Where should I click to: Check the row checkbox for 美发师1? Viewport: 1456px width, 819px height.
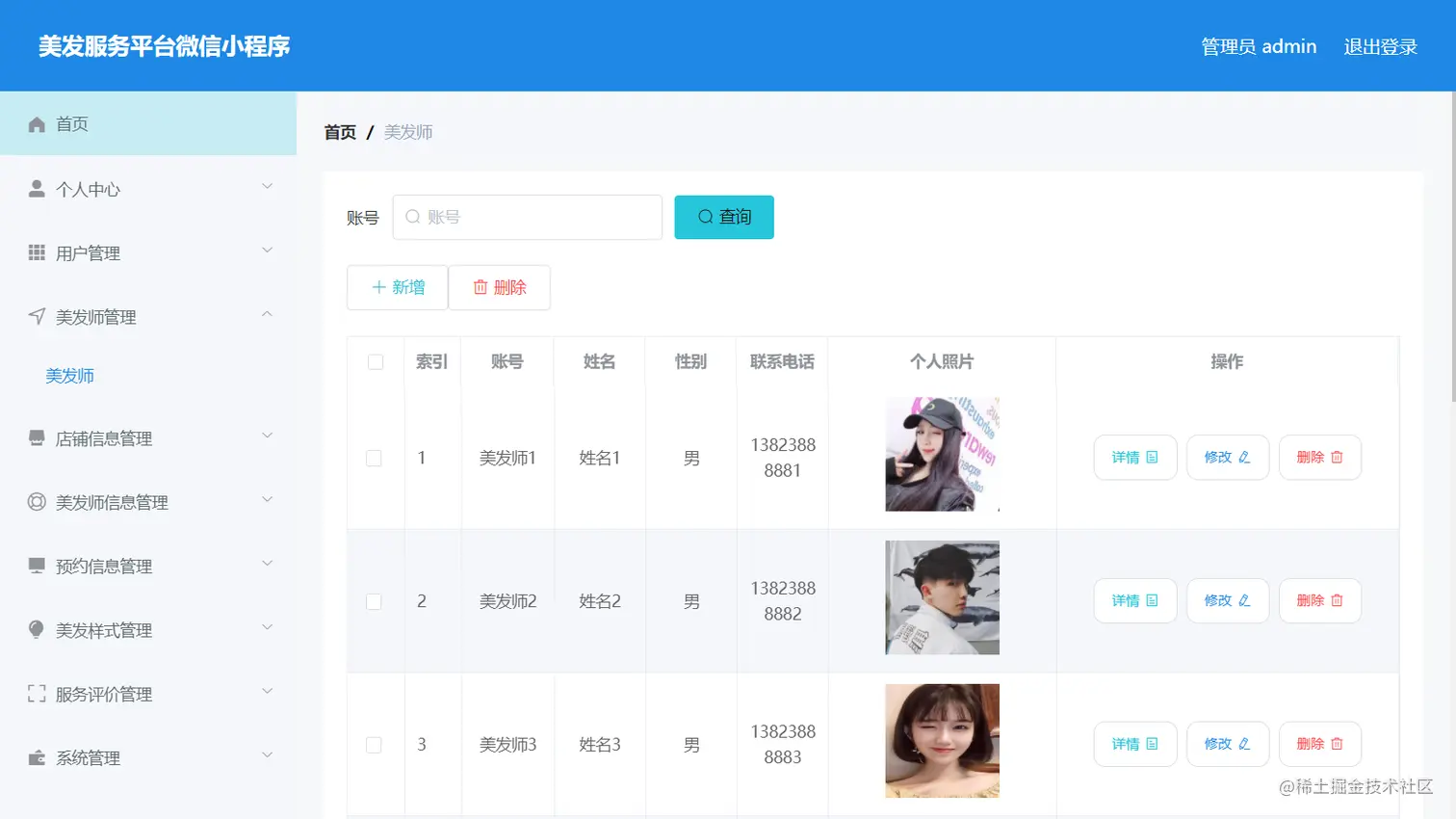pos(374,459)
